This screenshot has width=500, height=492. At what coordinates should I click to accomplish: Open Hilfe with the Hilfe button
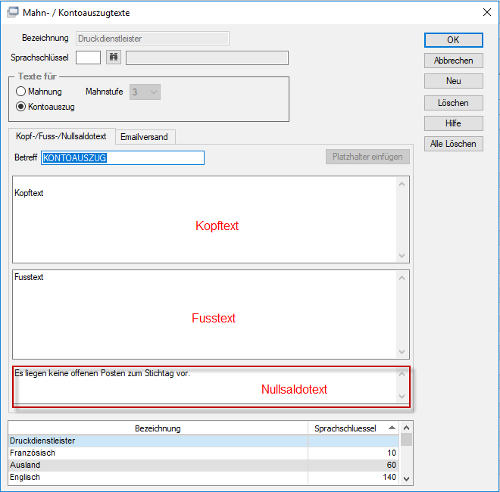pos(453,123)
